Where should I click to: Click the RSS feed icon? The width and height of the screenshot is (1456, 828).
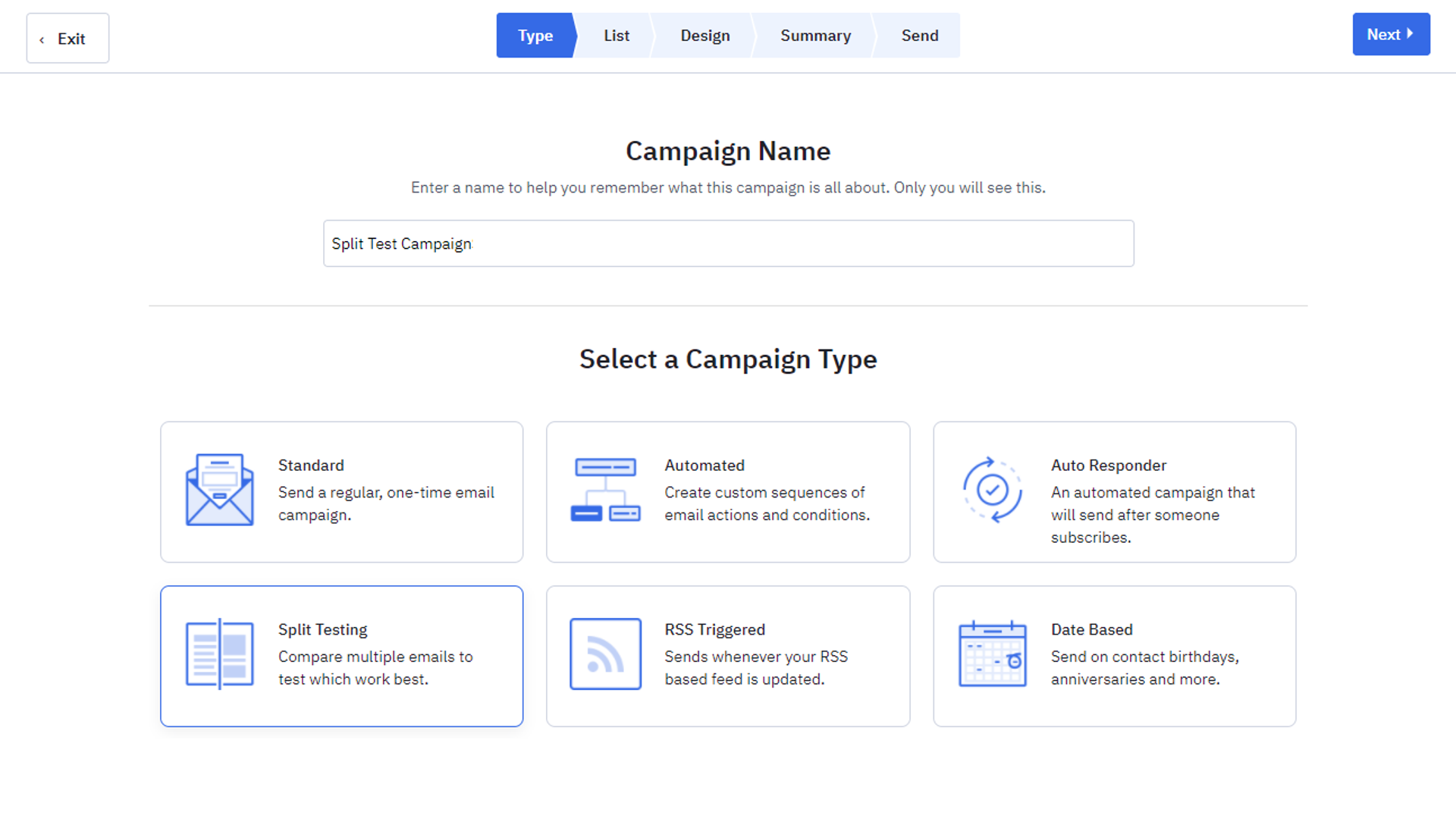click(x=604, y=654)
